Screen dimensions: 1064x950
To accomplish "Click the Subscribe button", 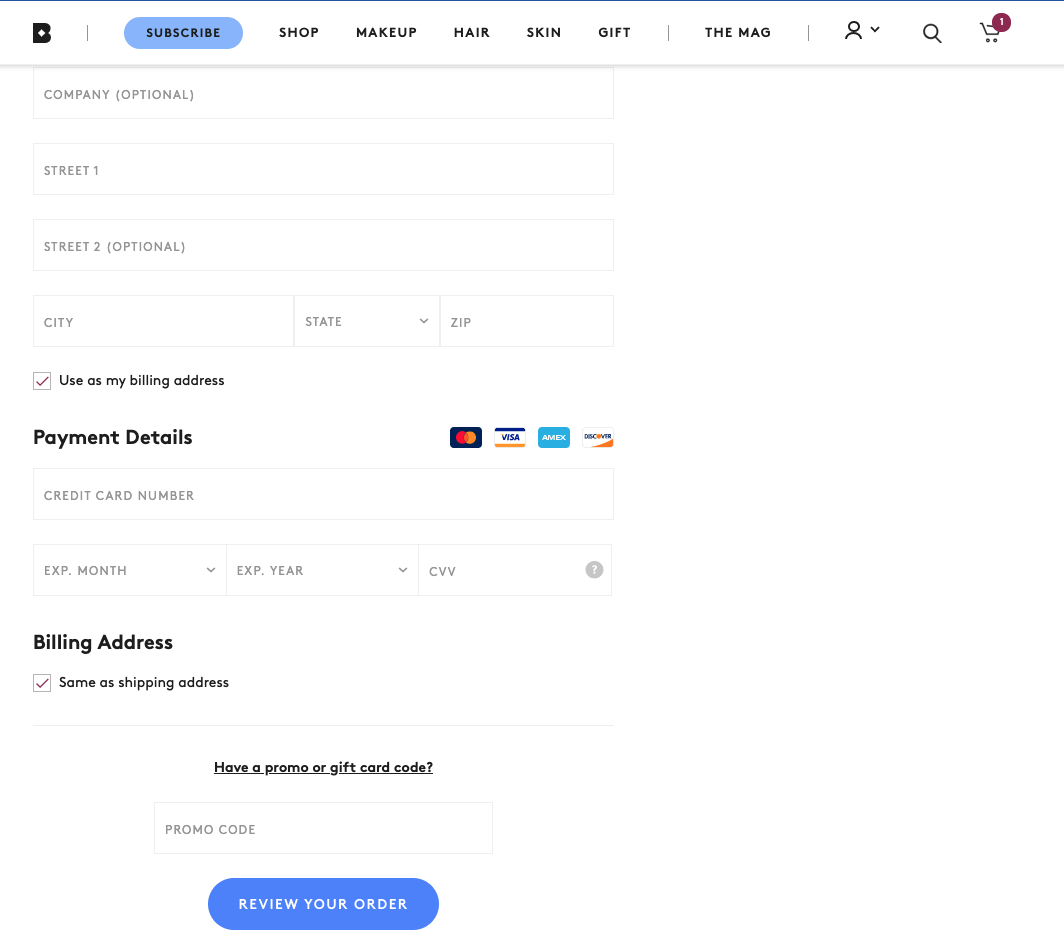I will click(x=183, y=33).
